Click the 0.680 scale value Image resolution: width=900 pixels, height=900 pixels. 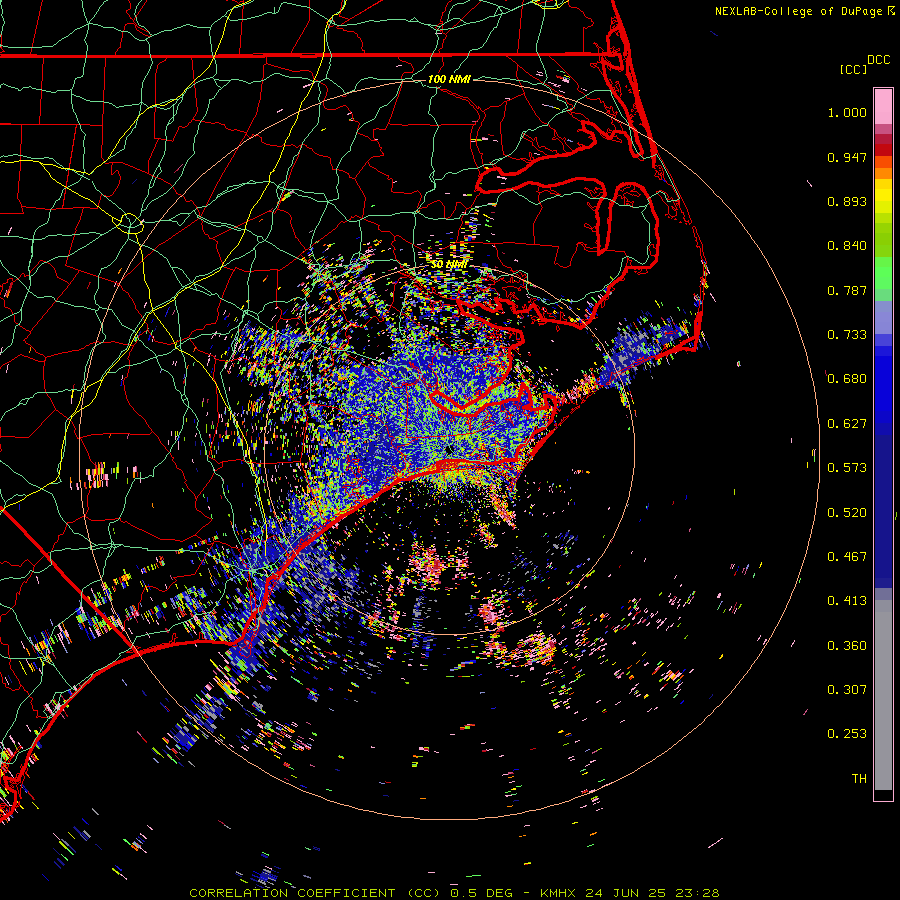click(847, 379)
